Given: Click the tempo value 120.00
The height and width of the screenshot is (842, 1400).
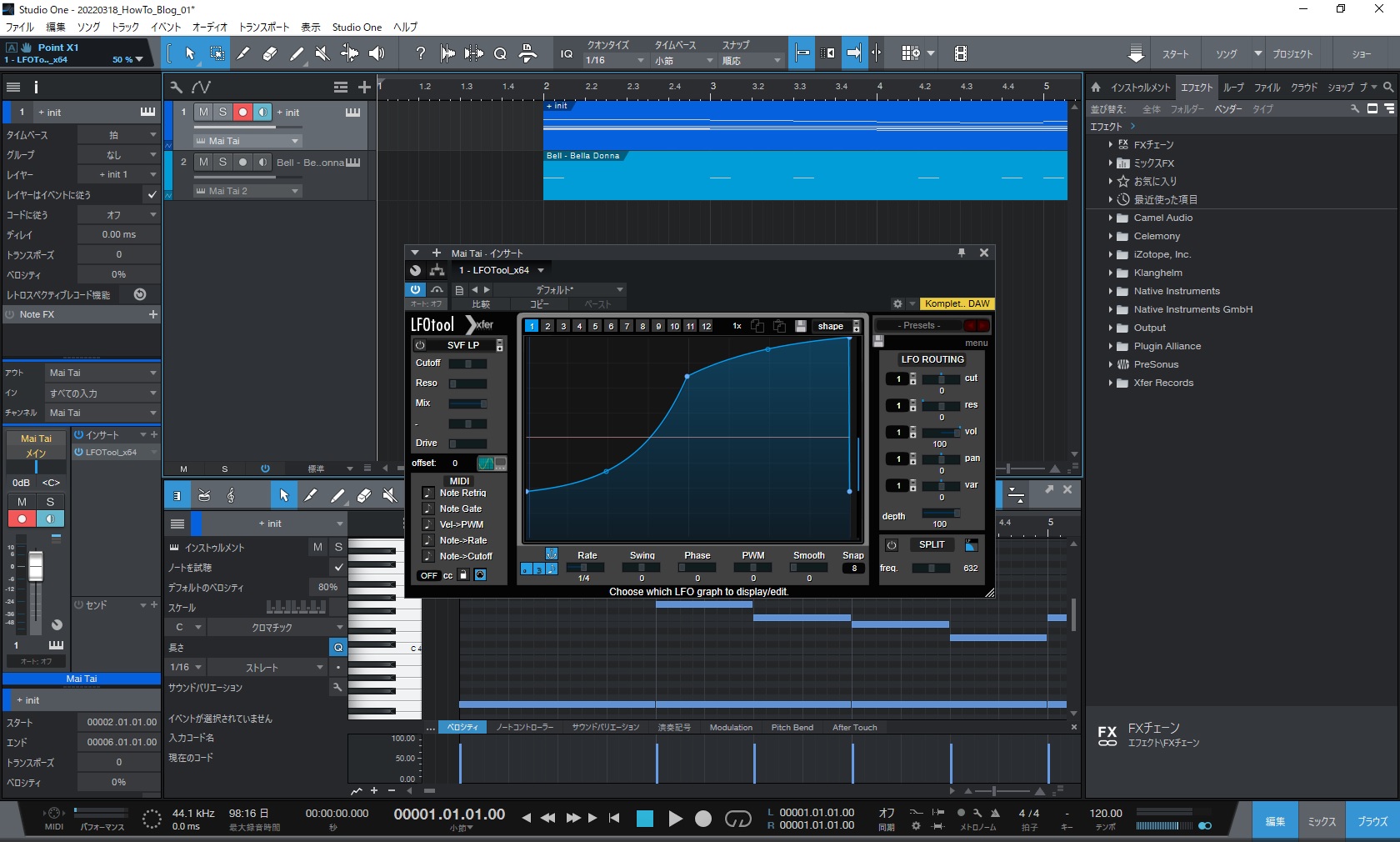Looking at the screenshot, I should click(x=1106, y=813).
